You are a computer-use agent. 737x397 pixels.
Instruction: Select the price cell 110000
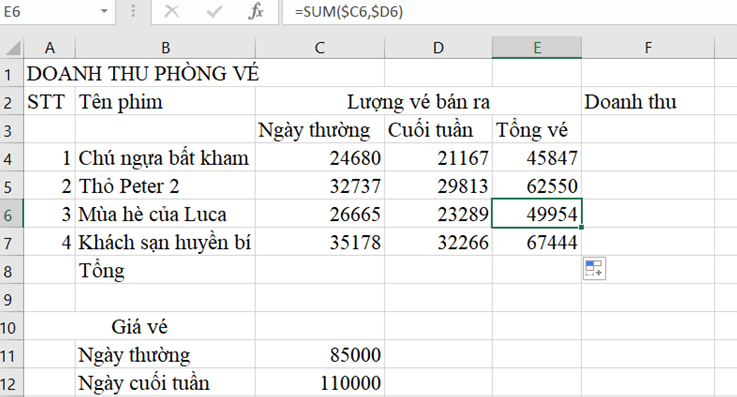[x=320, y=383]
